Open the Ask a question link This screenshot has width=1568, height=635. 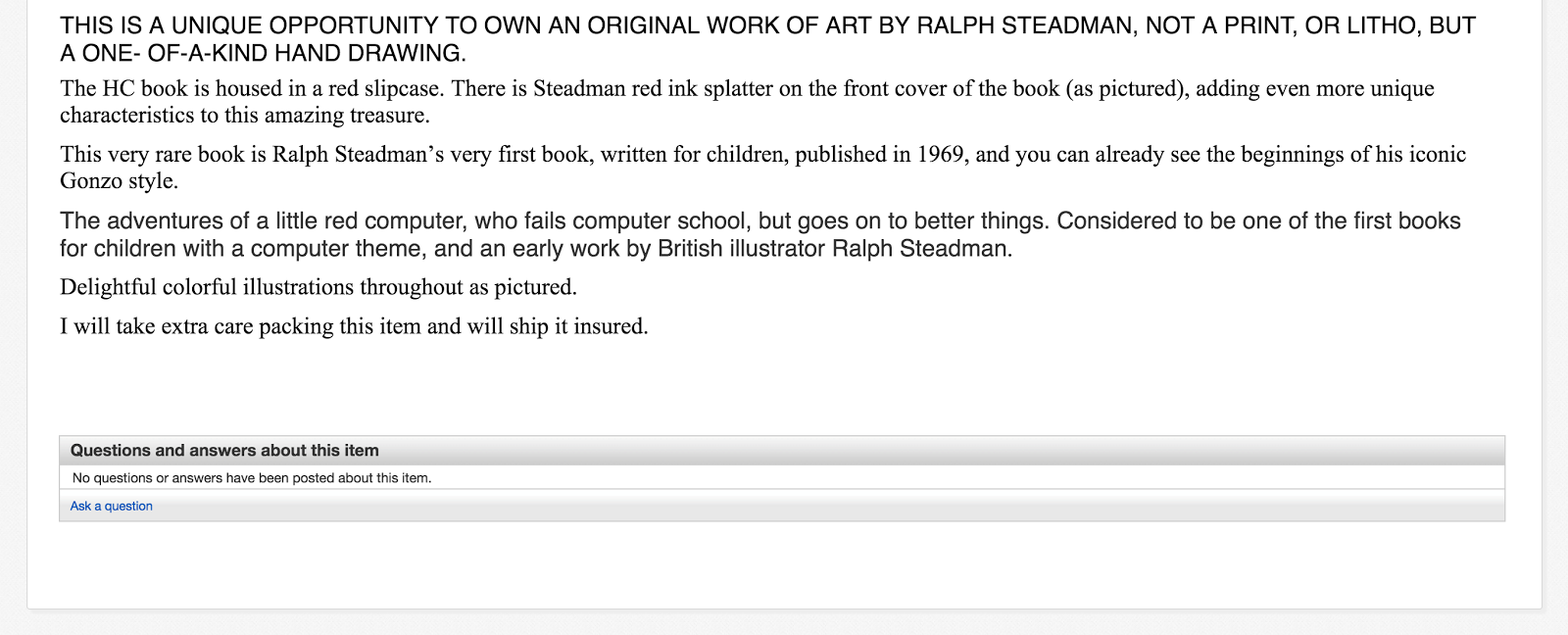pos(111,506)
